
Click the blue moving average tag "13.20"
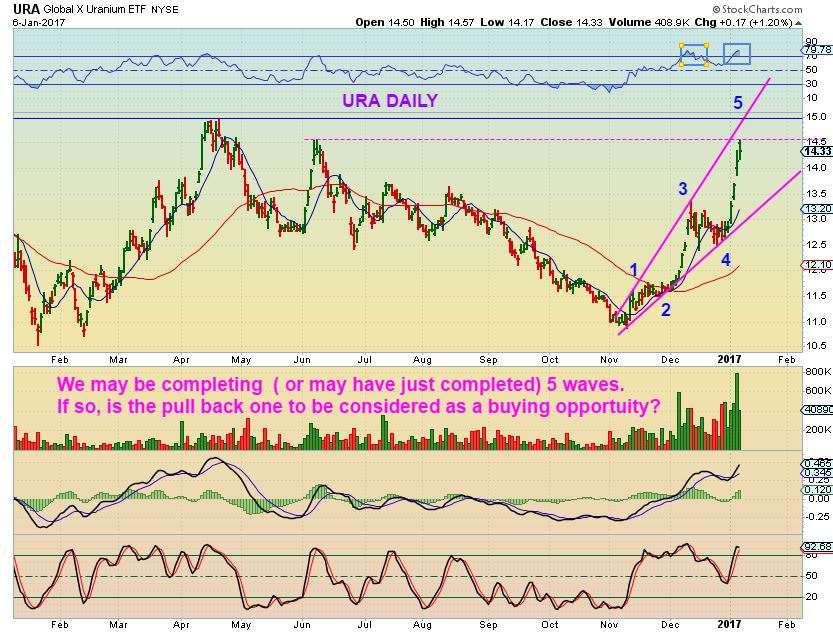(817, 209)
